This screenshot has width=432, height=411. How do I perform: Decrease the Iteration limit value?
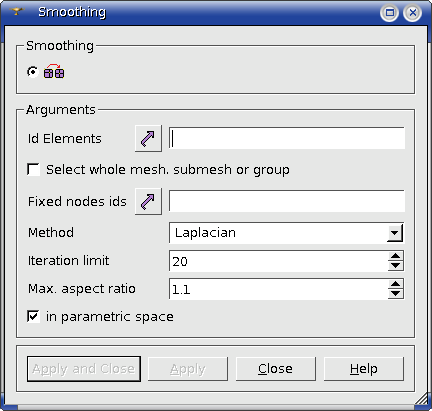pos(396,265)
